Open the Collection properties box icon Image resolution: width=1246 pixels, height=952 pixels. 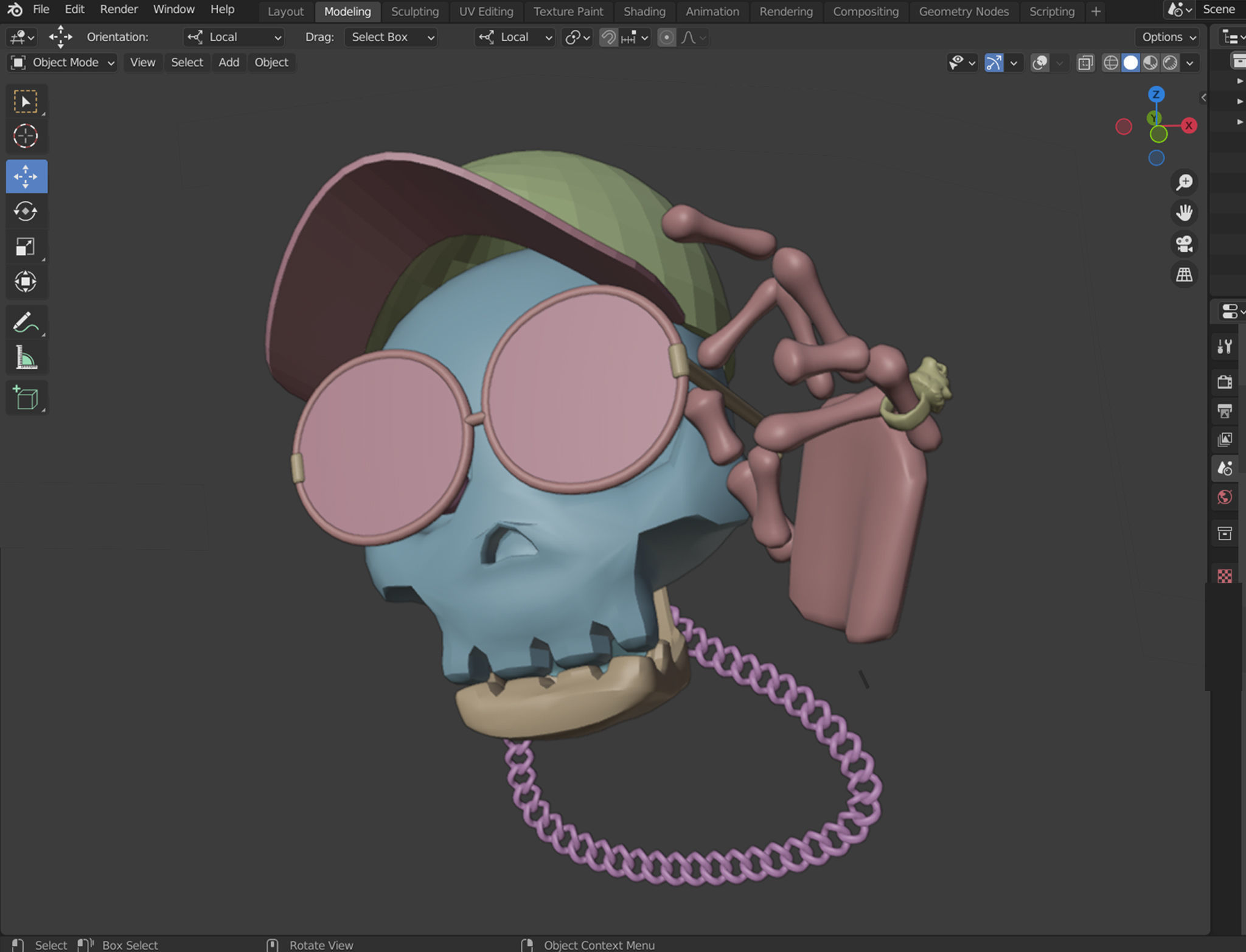coord(1225,533)
